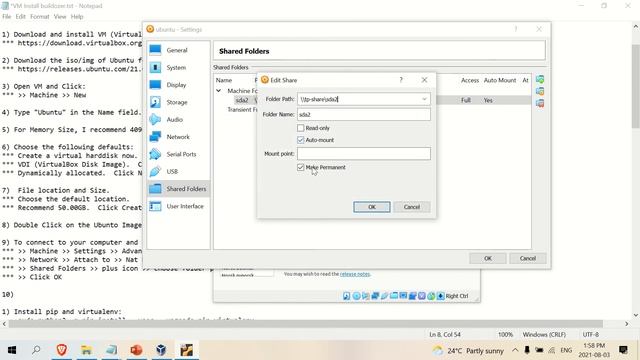Image resolution: width=640 pixels, height=360 pixels.
Task: Open the Notepad Edit menu
Action: [x=20, y=17]
